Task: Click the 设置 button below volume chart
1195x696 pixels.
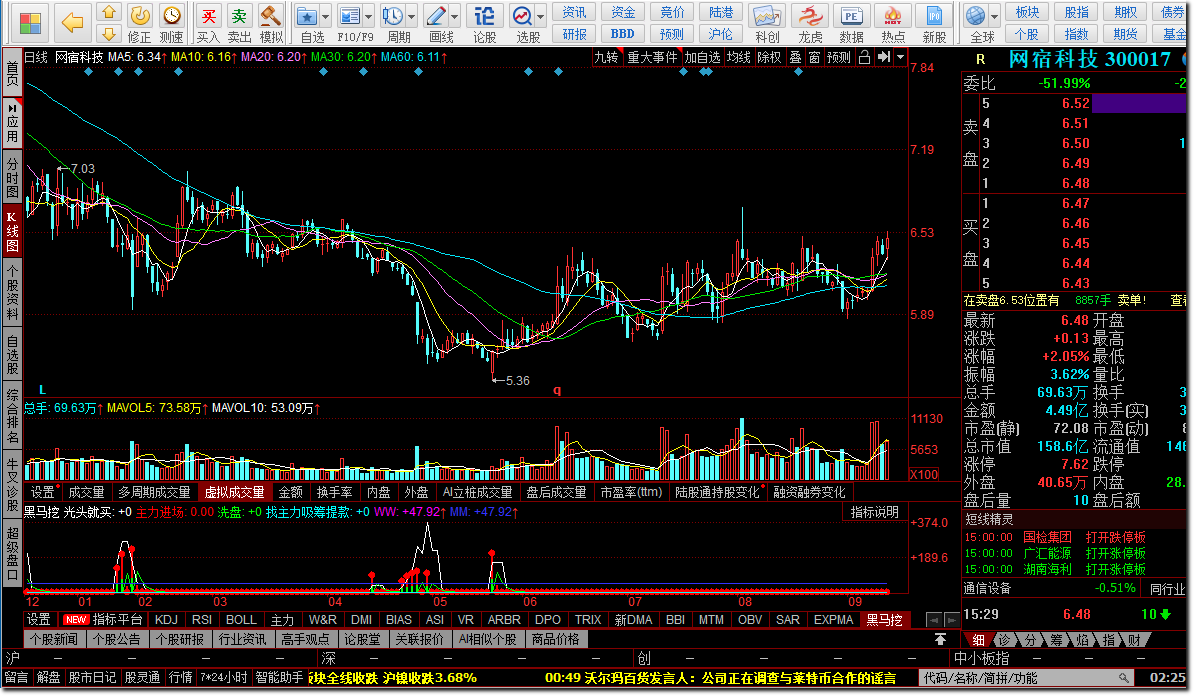Action: point(43,492)
